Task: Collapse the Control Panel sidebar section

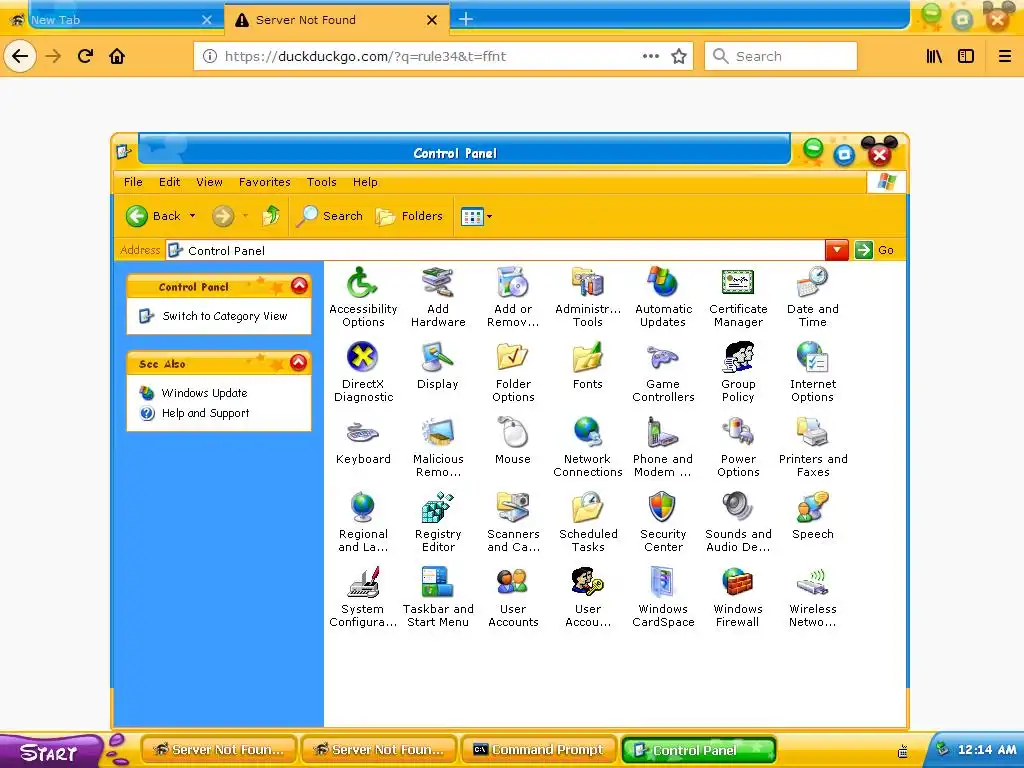Action: [x=299, y=286]
